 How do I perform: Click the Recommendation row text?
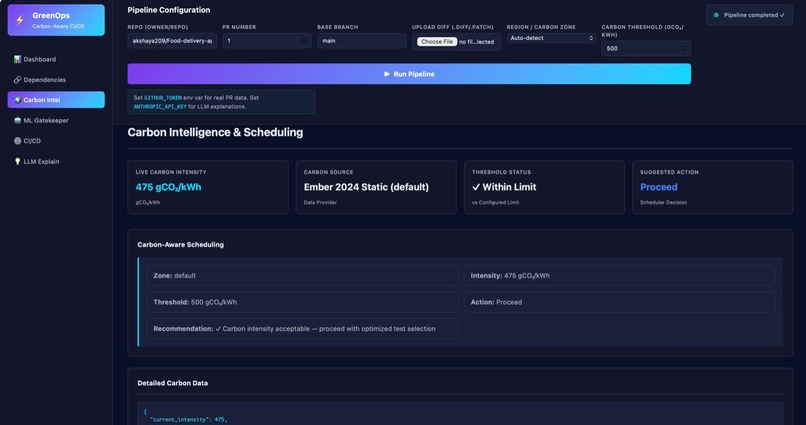click(x=295, y=328)
